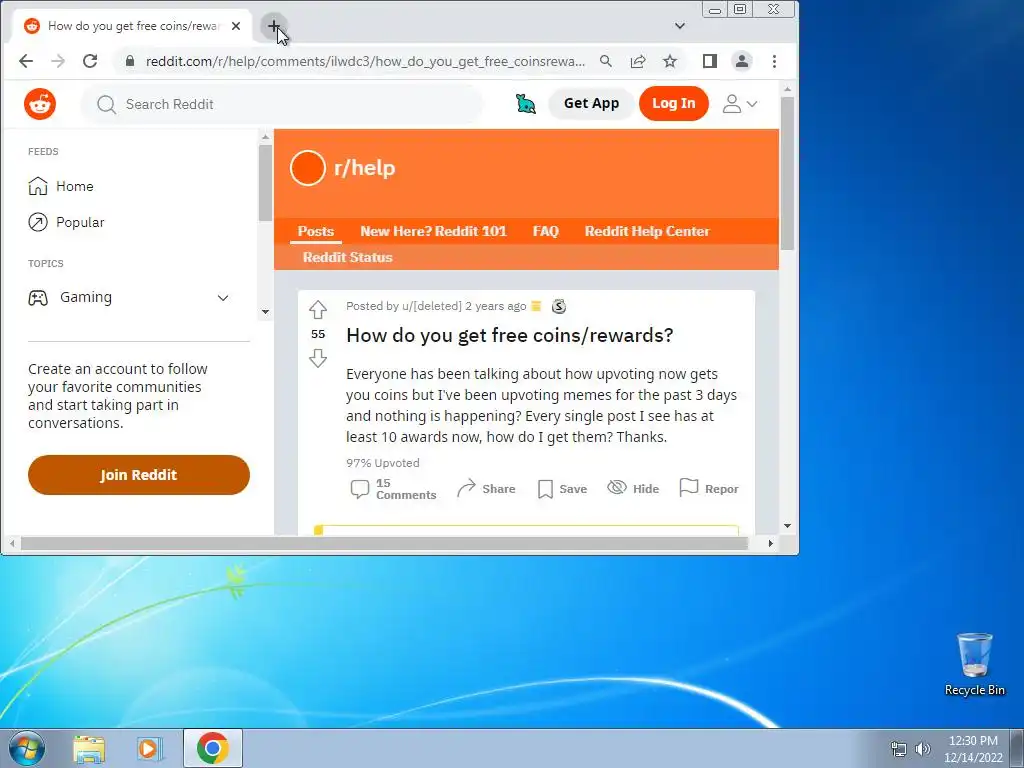1024x768 pixels.
Task: Go to the Home feed
Action: point(61,186)
